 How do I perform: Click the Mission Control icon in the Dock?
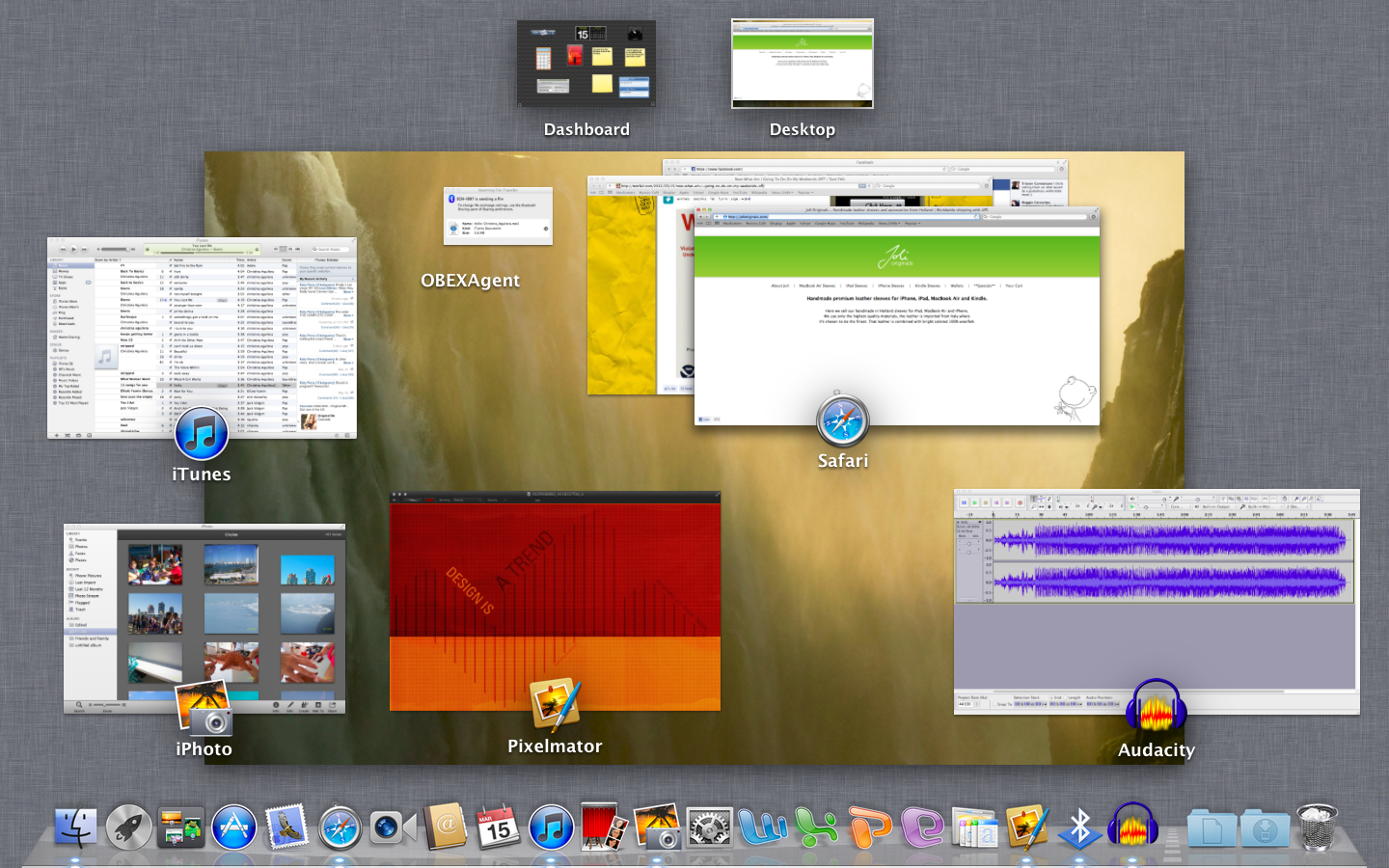pos(181,827)
